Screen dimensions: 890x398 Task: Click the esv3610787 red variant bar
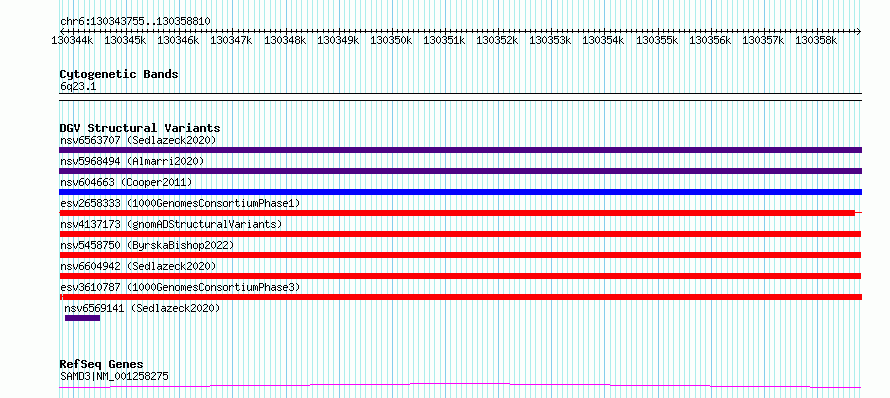pyautogui.click(x=460, y=297)
